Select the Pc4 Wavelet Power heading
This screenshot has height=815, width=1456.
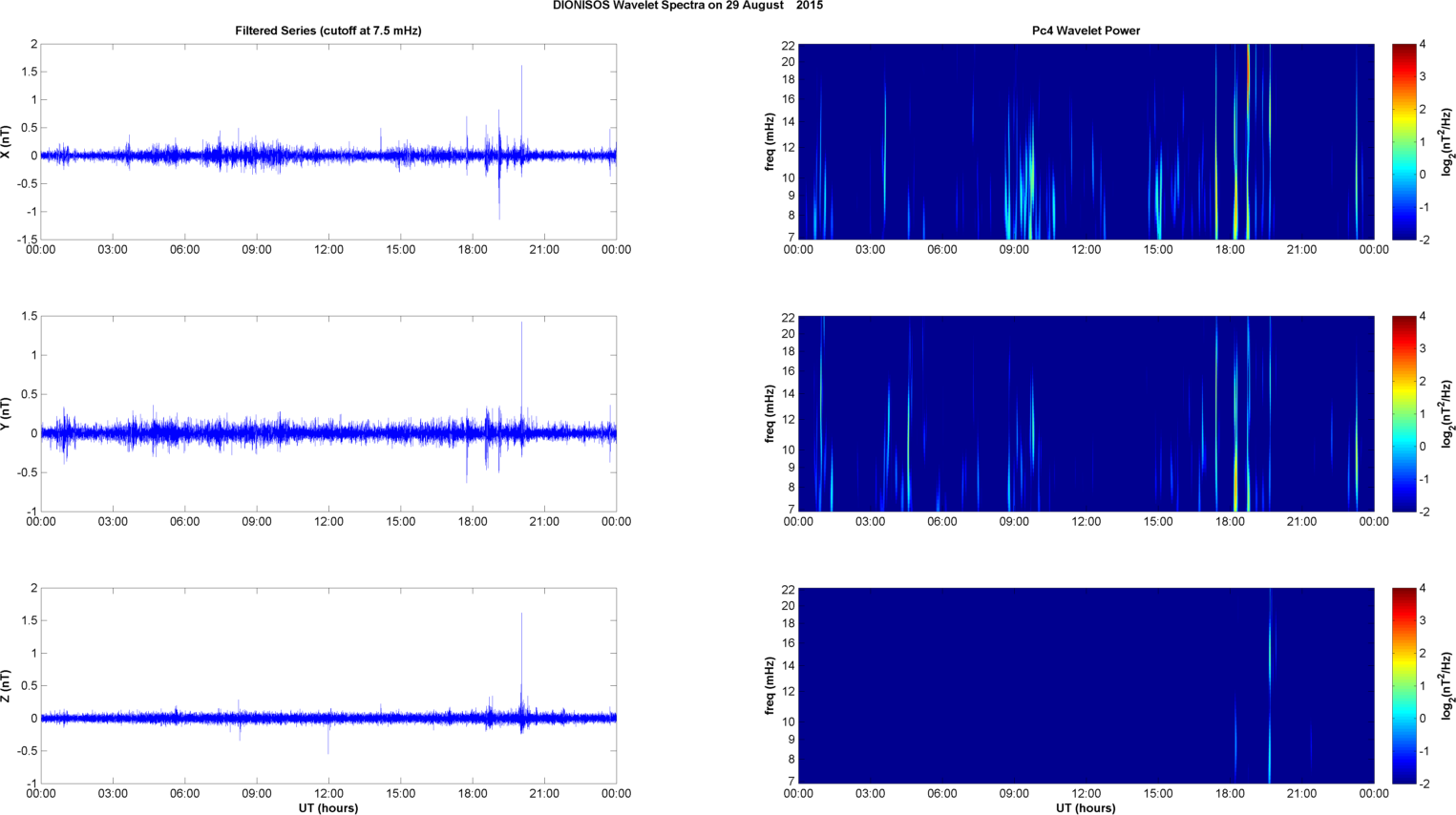[x=1086, y=31]
